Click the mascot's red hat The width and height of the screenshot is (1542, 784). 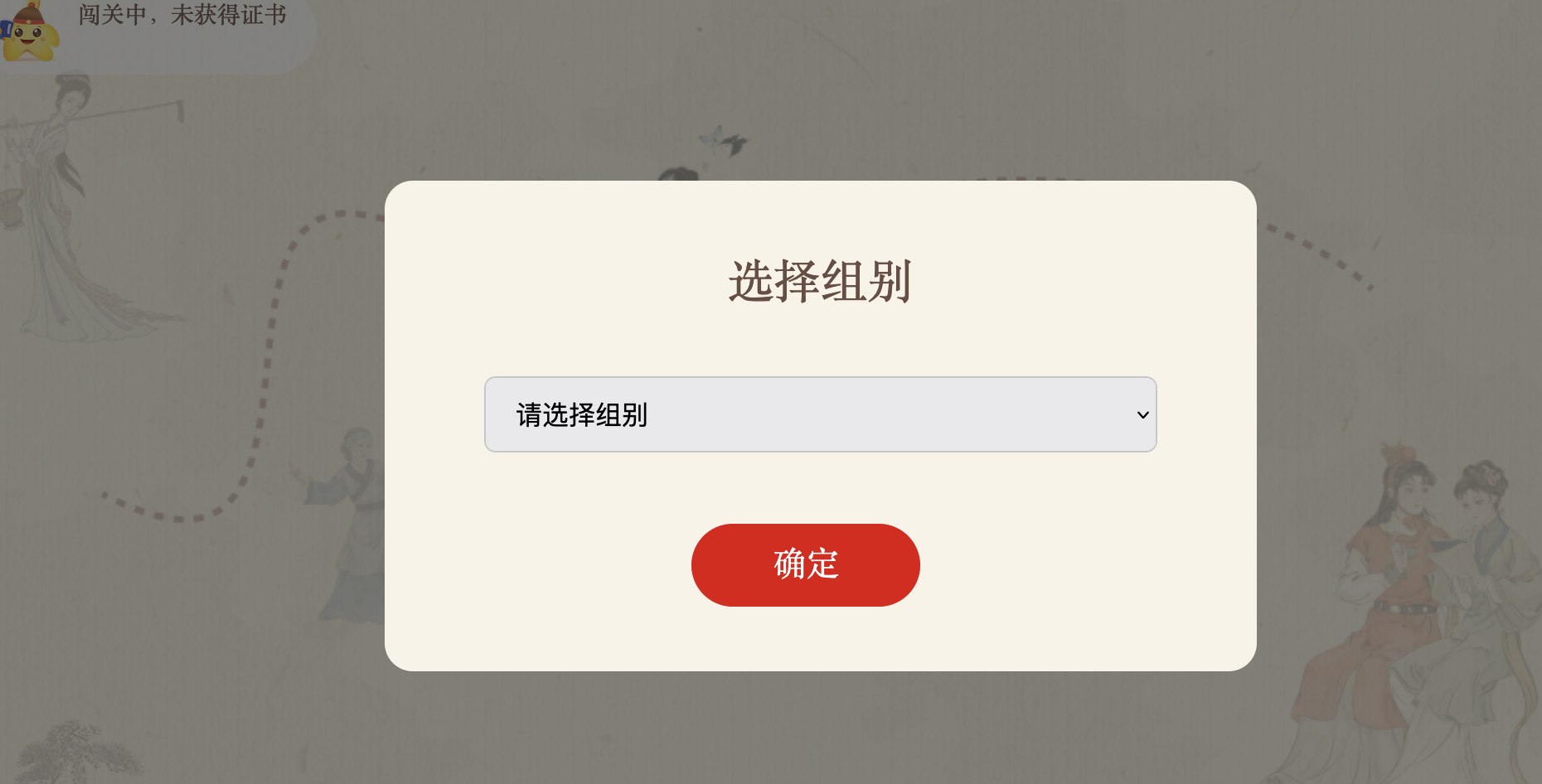click(x=30, y=12)
